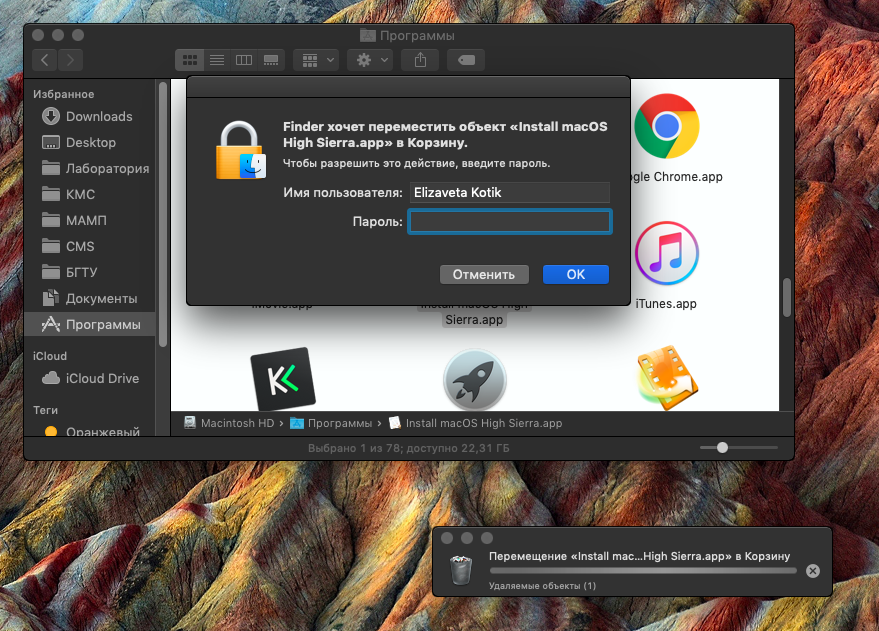
Task: Click the Документы document icon in the sidebar
Action: pyautogui.click(x=50, y=298)
